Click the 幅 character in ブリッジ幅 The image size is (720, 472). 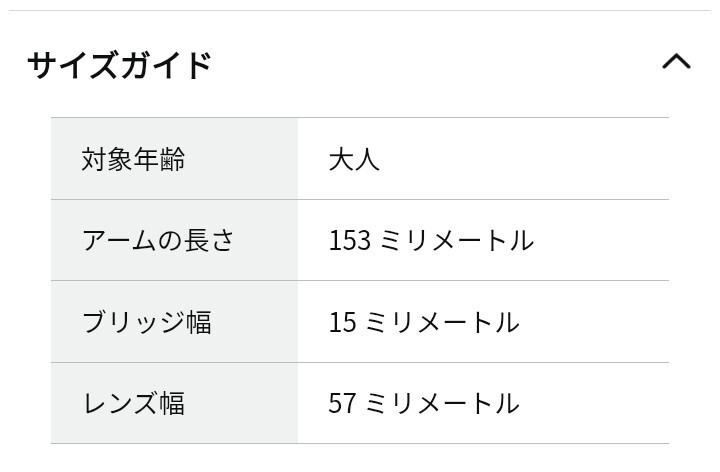[198, 322]
